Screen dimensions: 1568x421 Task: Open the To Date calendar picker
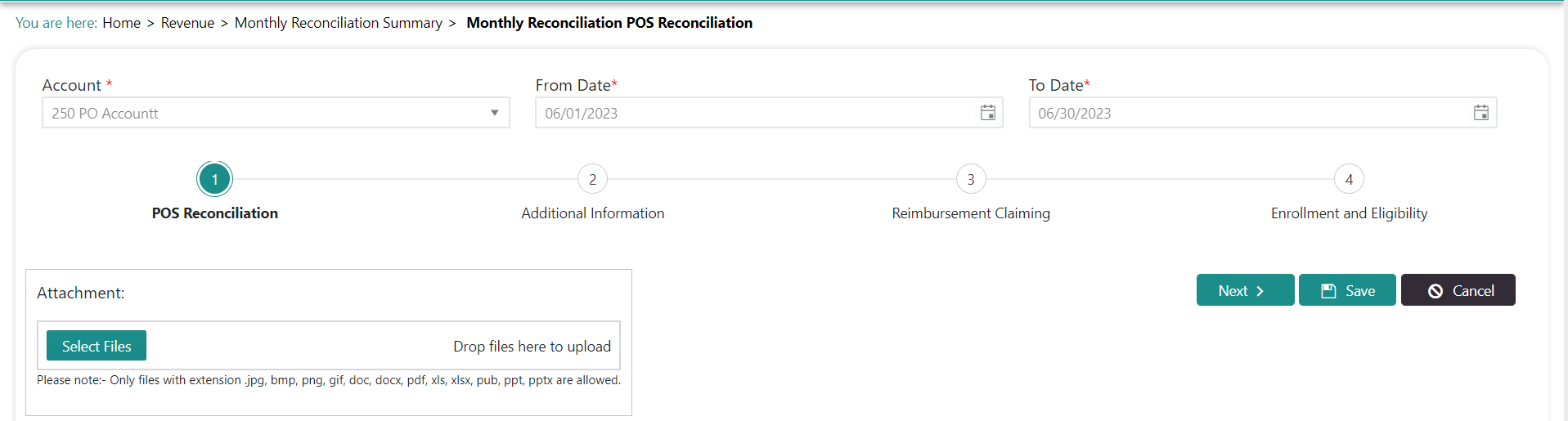tap(1481, 113)
